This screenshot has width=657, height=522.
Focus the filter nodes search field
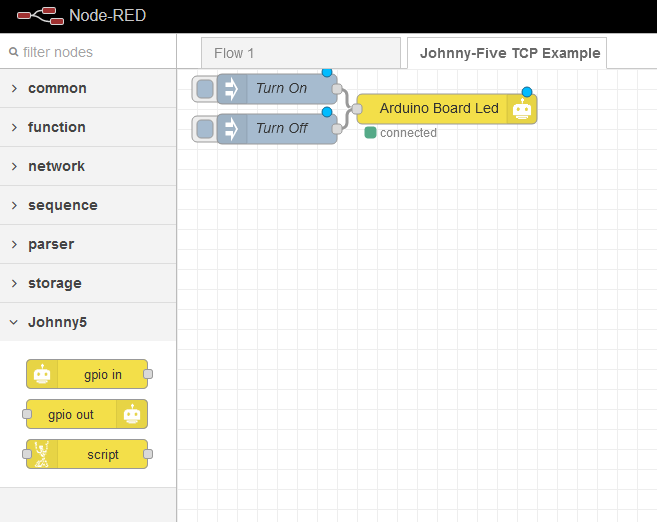coord(88,52)
